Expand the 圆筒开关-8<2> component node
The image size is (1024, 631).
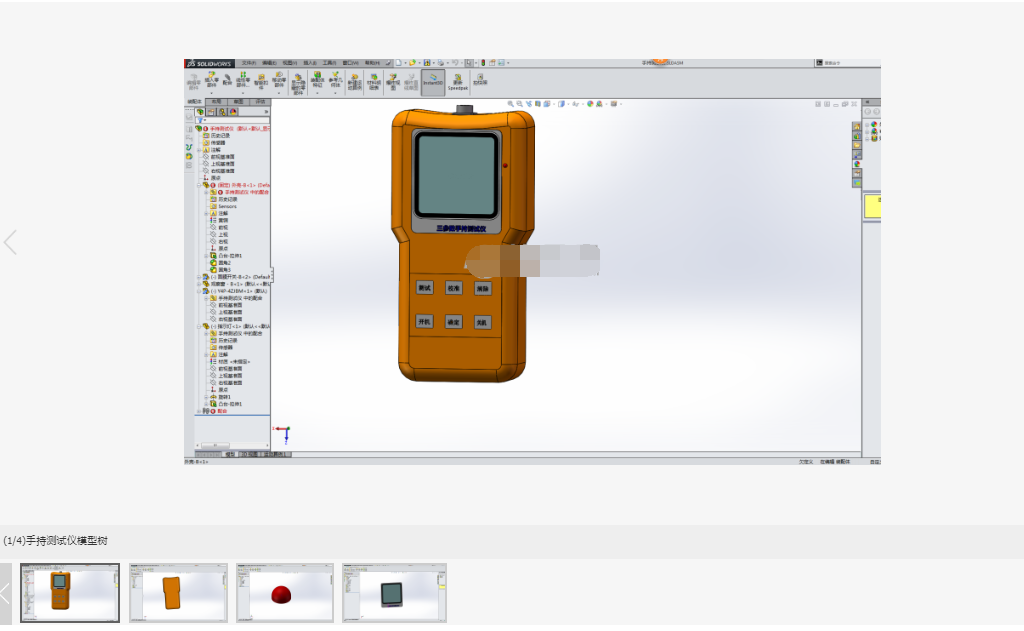pos(199,277)
